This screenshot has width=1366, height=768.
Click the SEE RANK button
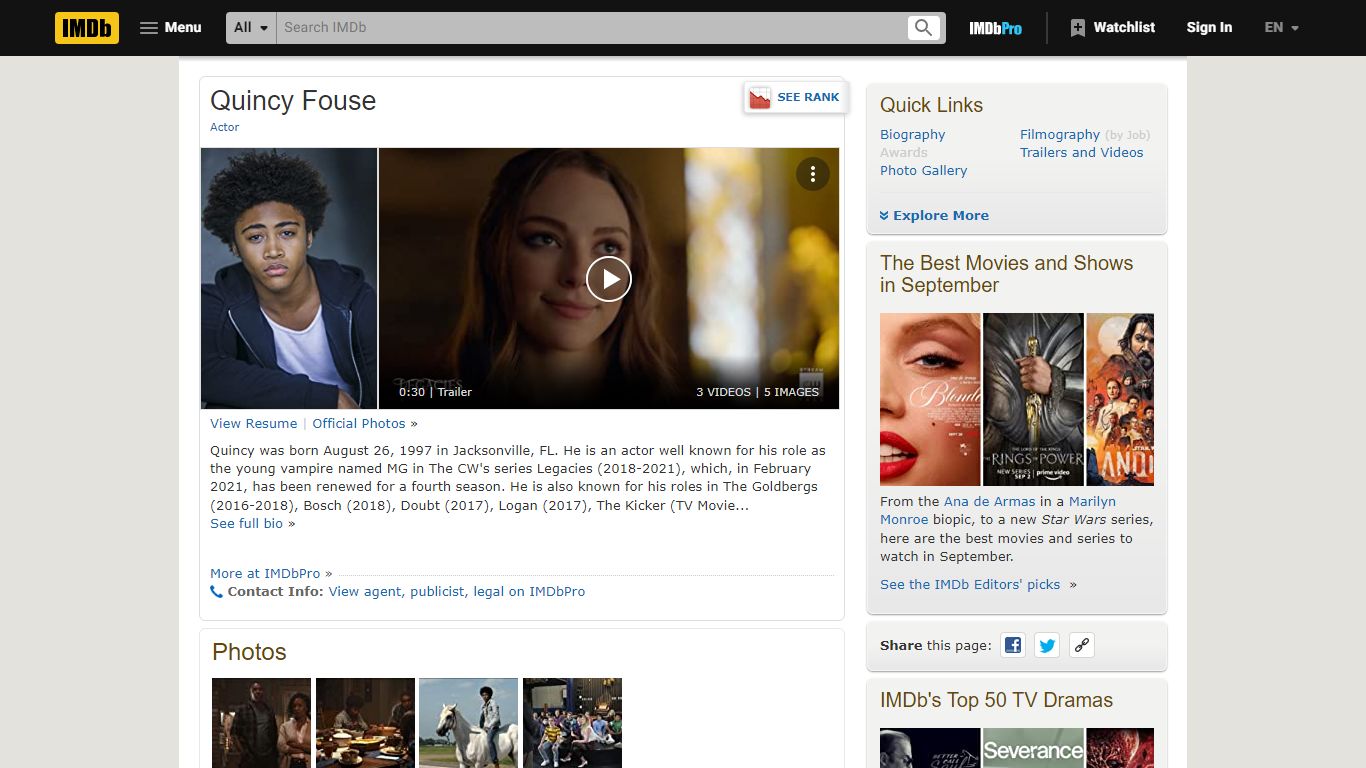point(795,97)
